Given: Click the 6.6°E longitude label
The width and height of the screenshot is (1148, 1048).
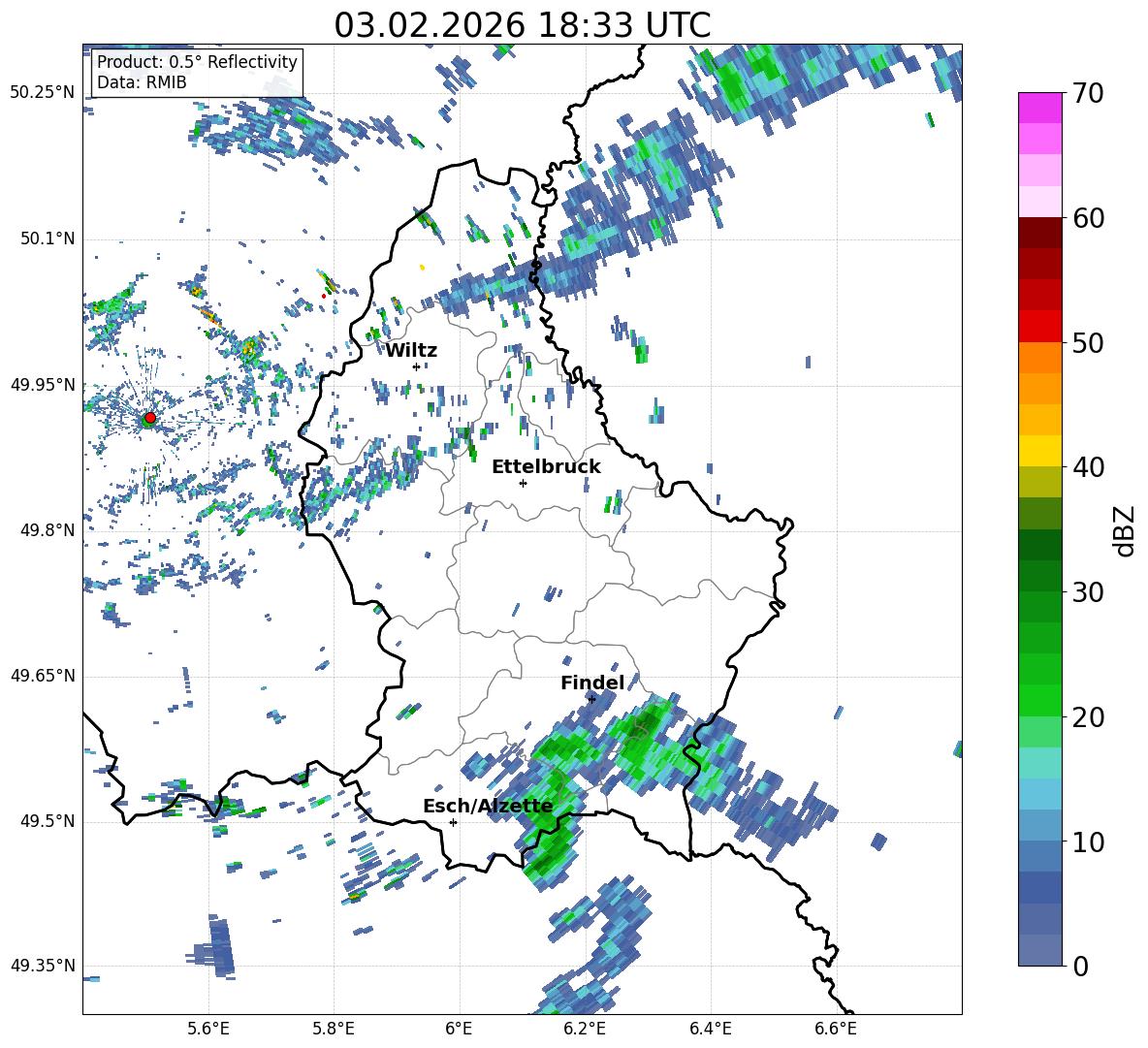Looking at the screenshot, I should coord(836,1029).
